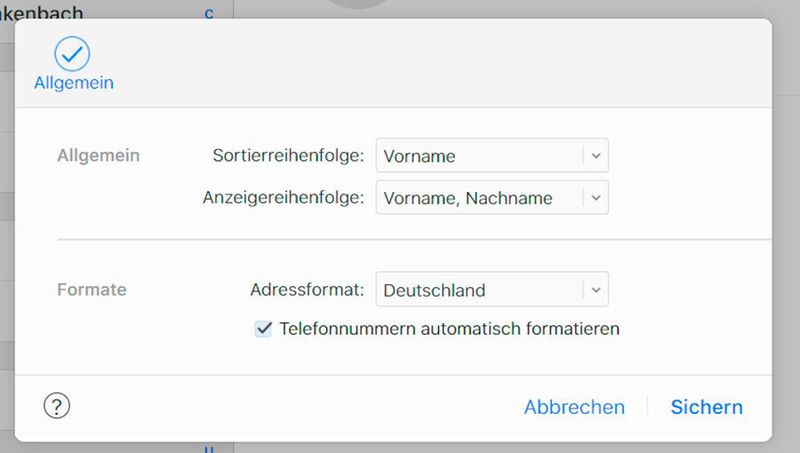Click the gray Allgemein section heading
The height and width of the screenshot is (453, 800).
click(98, 155)
